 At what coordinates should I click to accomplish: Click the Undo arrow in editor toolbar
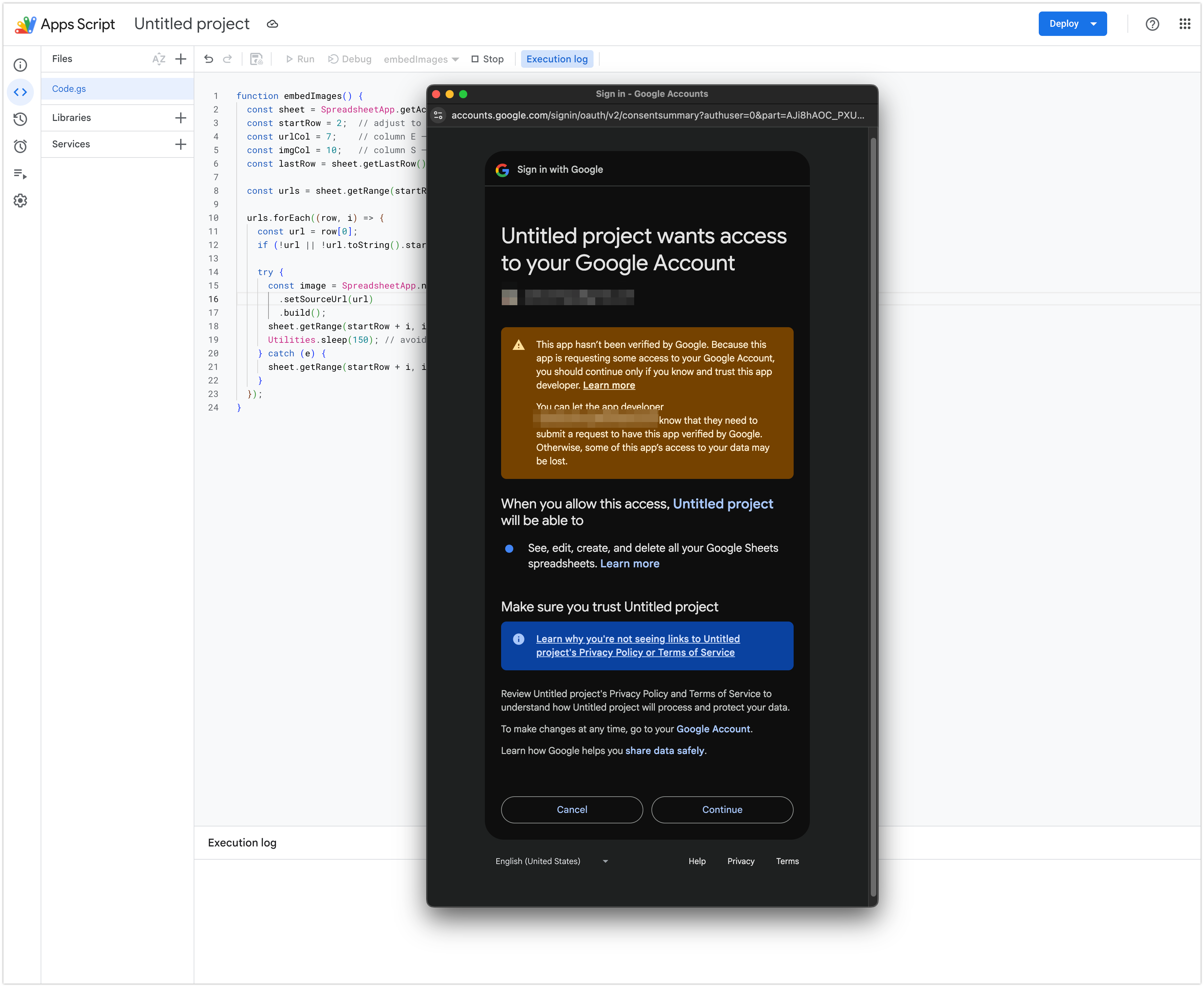pyautogui.click(x=209, y=59)
